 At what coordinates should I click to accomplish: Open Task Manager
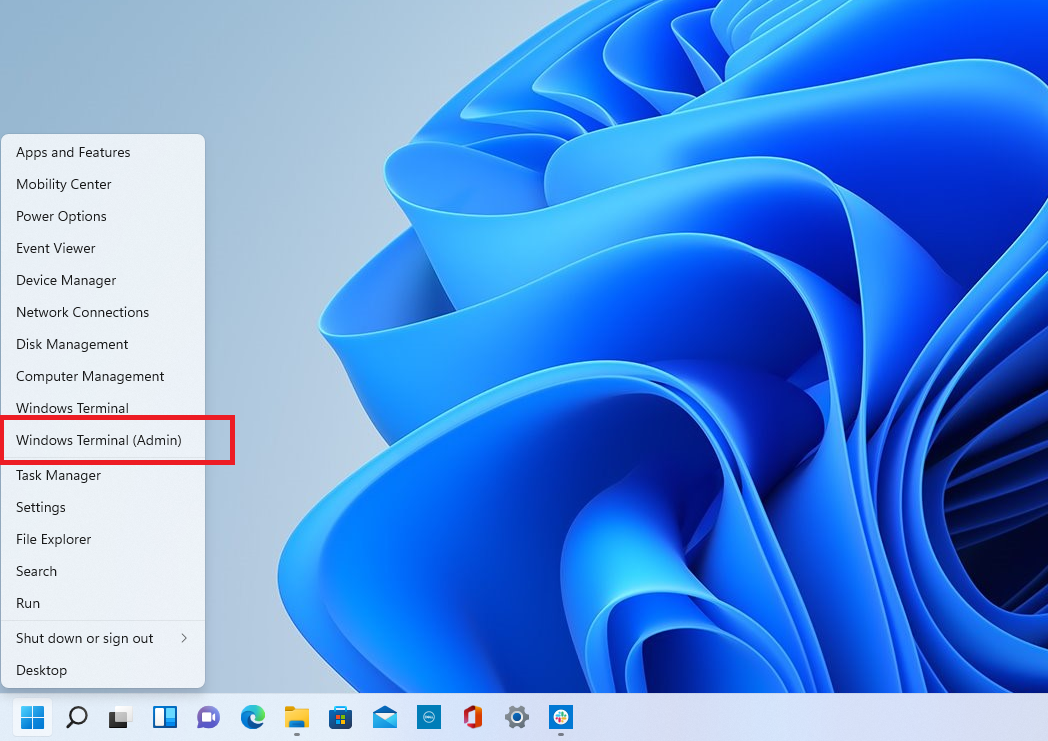click(58, 475)
